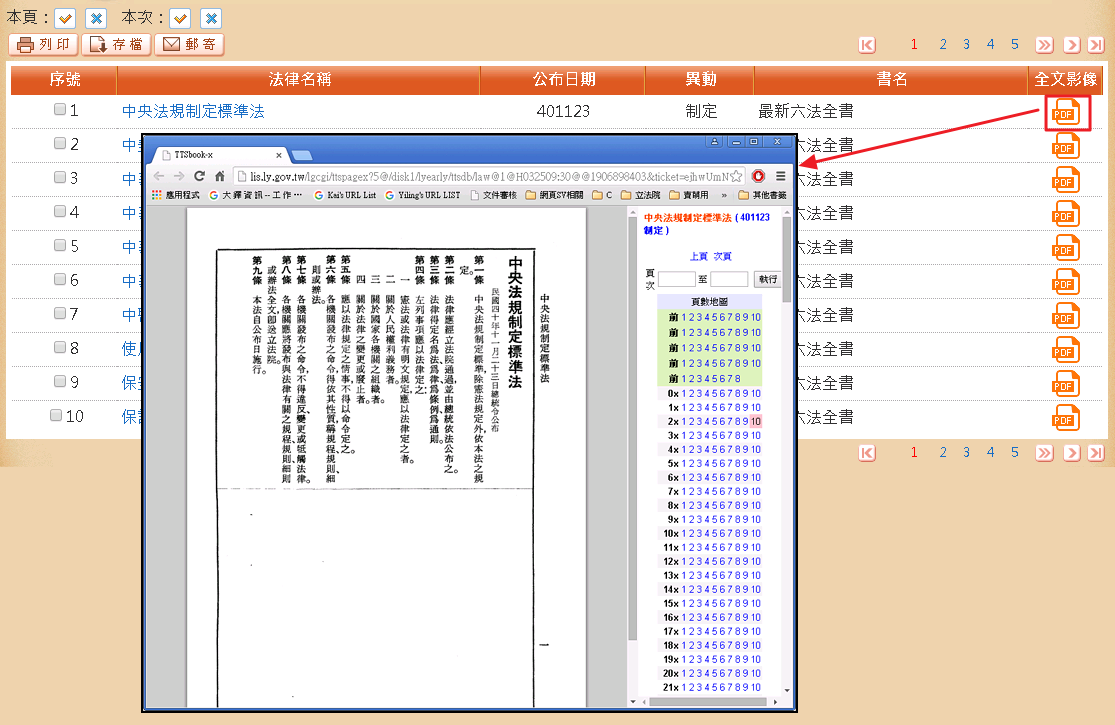This screenshot has height=725, width=1115.
Task: Go to page 3 in the top pager
Action: [x=966, y=45]
